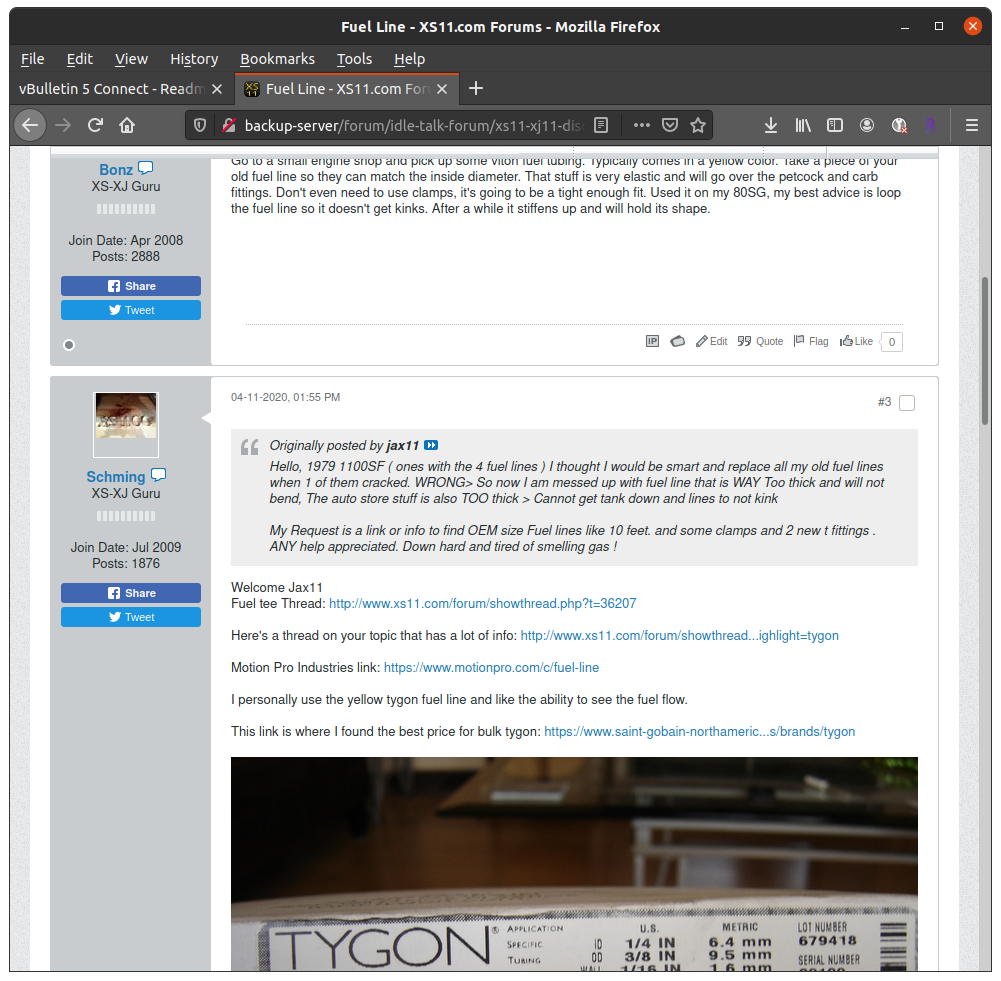Click Quote on Bonz's post
Image resolution: width=1001 pixels, height=981 pixels.
pyautogui.click(x=761, y=341)
